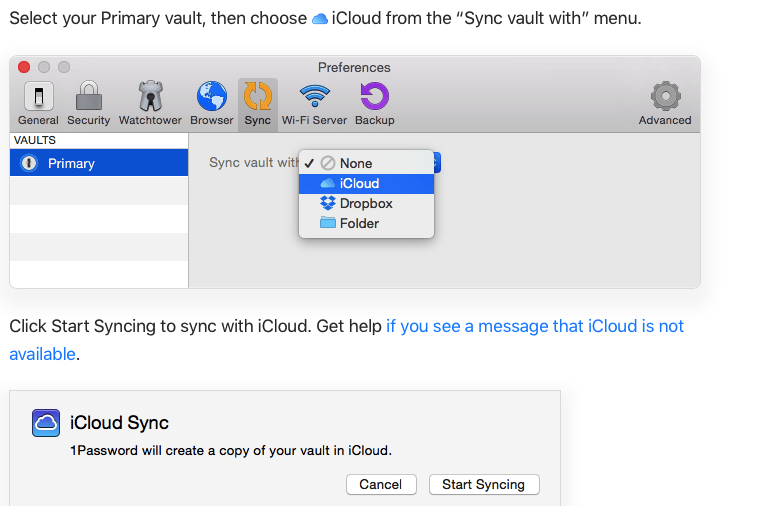Open the iCloud not available help link
758x506 pixels.
(x=346, y=340)
